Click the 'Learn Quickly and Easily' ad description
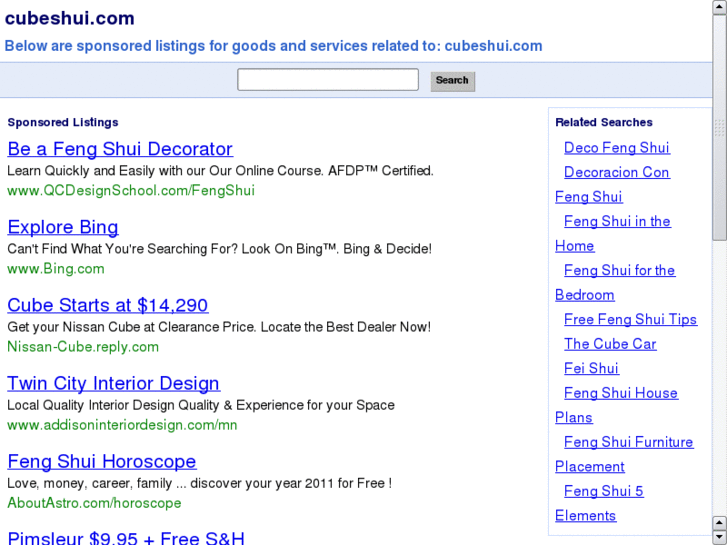The width and height of the screenshot is (727, 545). pyautogui.click(x=220, y=171)
